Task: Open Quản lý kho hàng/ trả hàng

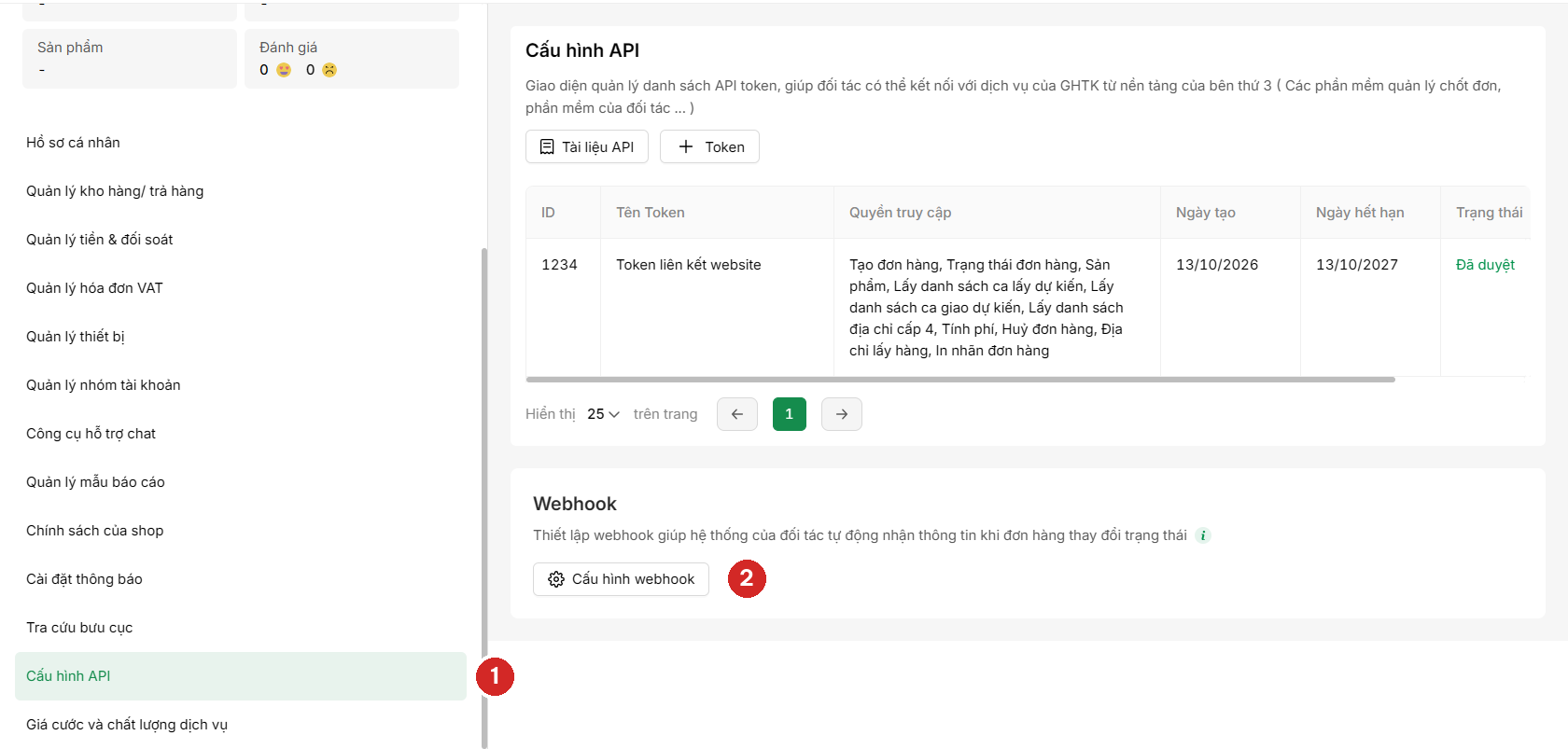Action: coord(115,191)
